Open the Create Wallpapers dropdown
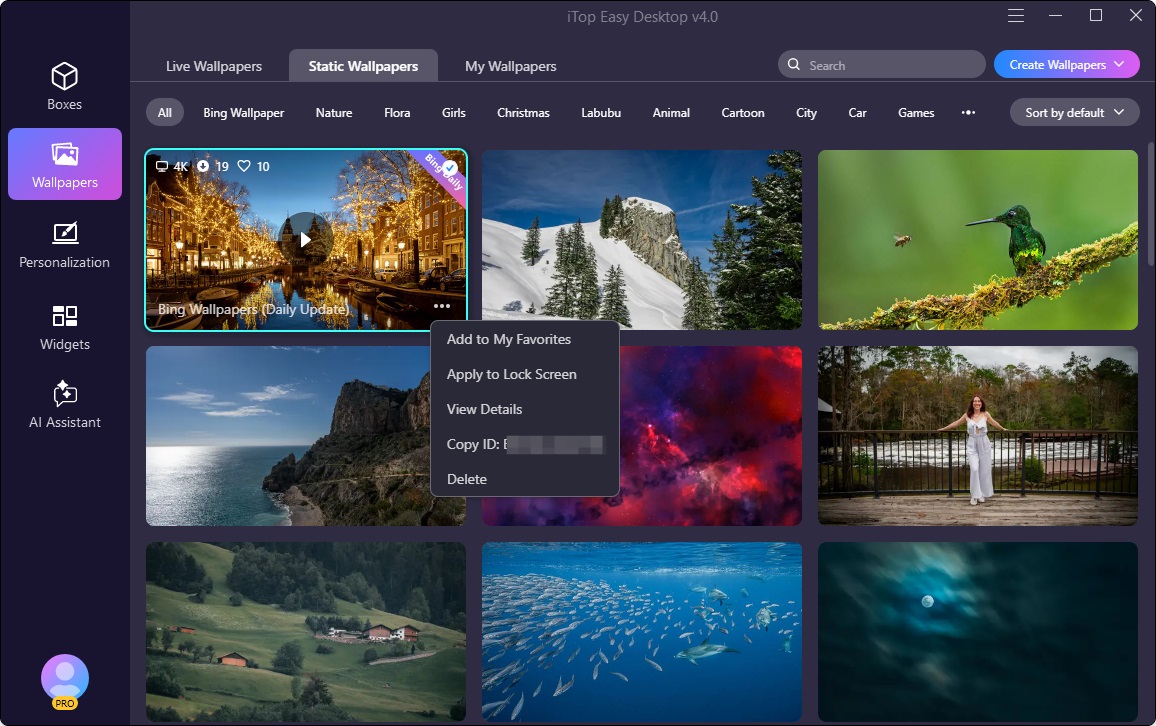Screen dimensions: 1156x726 click(1066, 65)
